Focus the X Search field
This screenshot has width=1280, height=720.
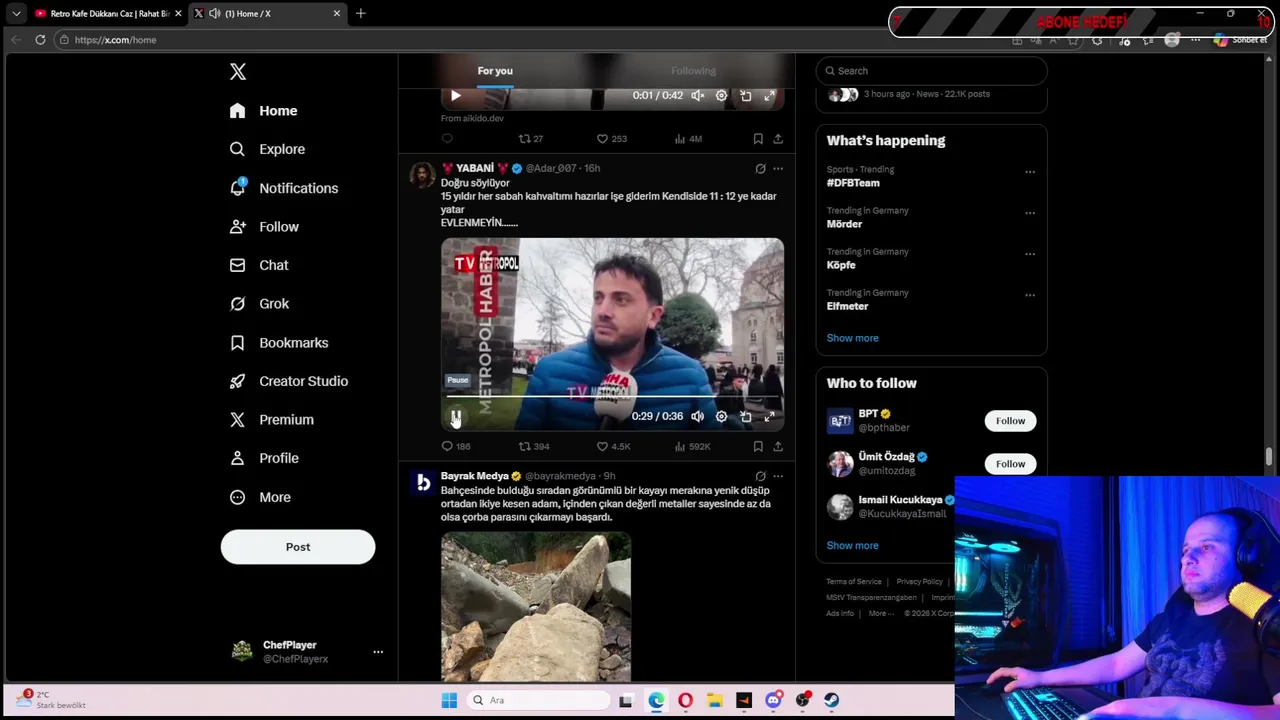pyautogui.click(x=931, y=71)
